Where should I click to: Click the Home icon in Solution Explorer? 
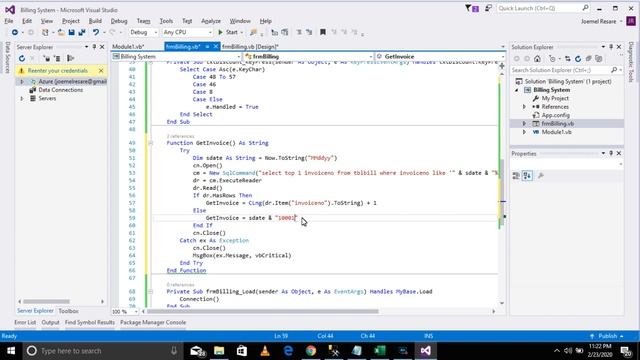pyautogui.click(x=537, y=59)
